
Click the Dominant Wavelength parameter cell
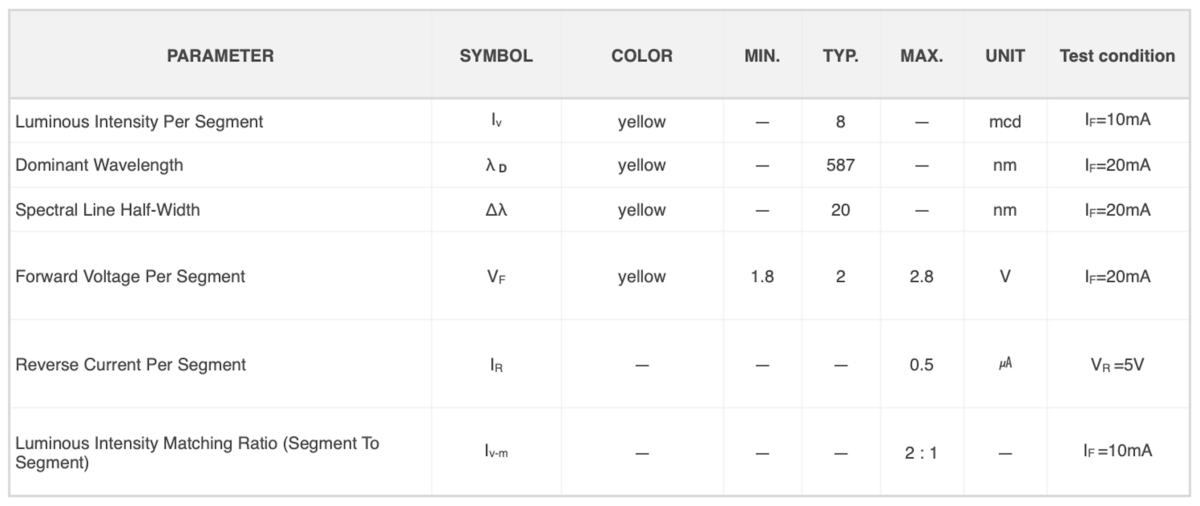[x=99, y=165]
